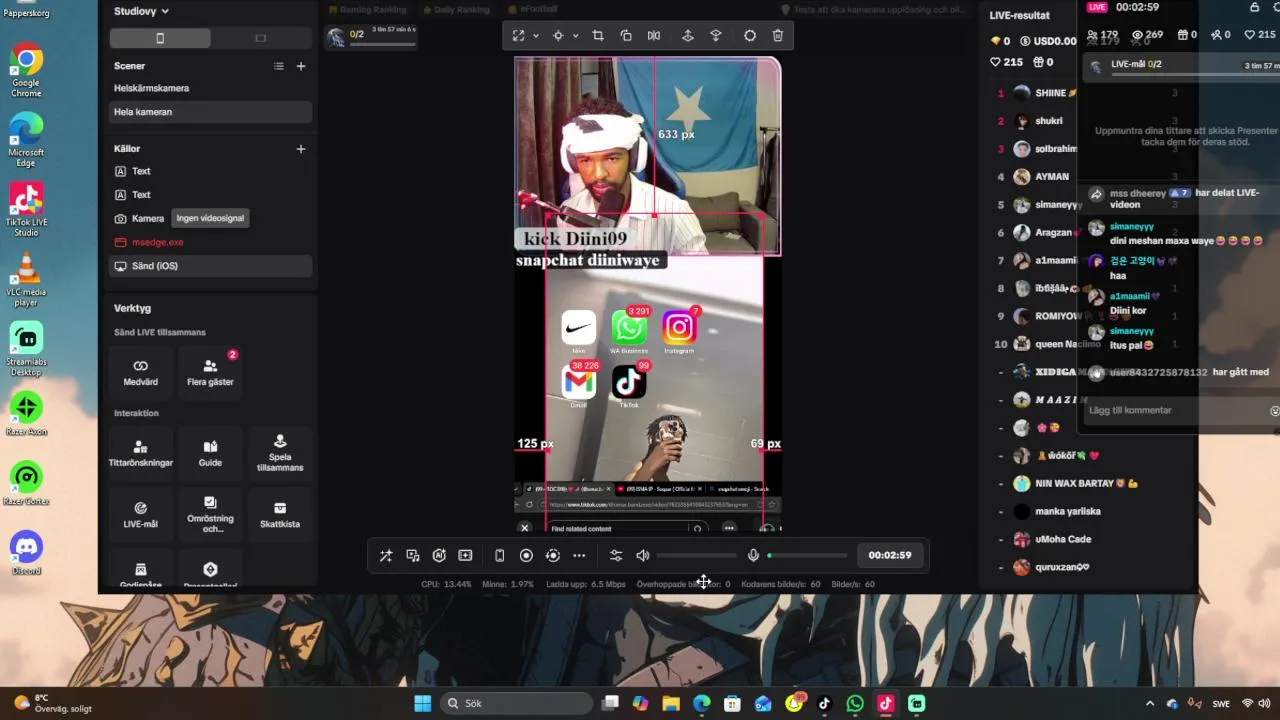Adjust the speaker volume slider

tap(697, 555)
